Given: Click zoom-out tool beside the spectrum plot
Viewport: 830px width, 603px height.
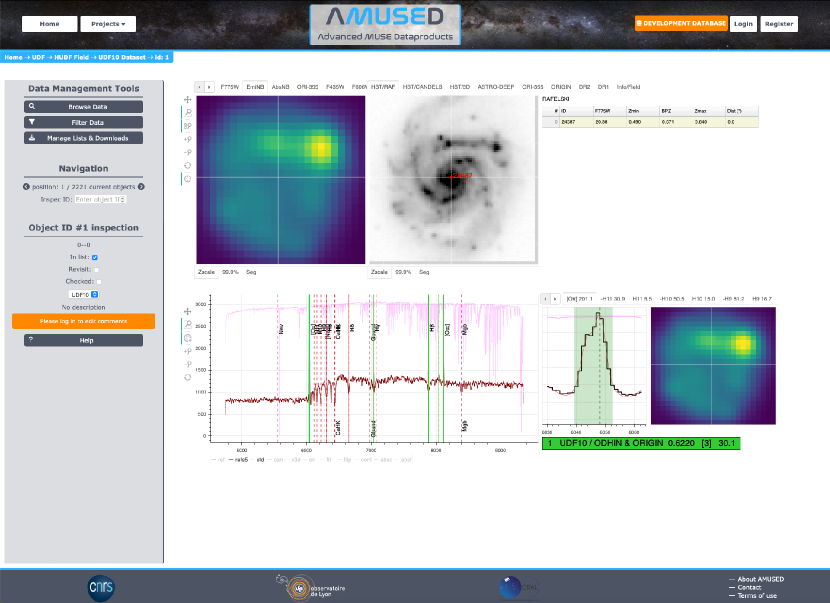Looking at the screenshot, I should coord(187,364).
